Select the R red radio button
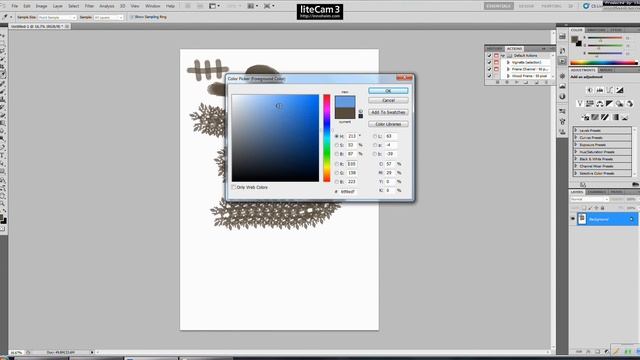640x360 pixels. [x=337, y=164]
